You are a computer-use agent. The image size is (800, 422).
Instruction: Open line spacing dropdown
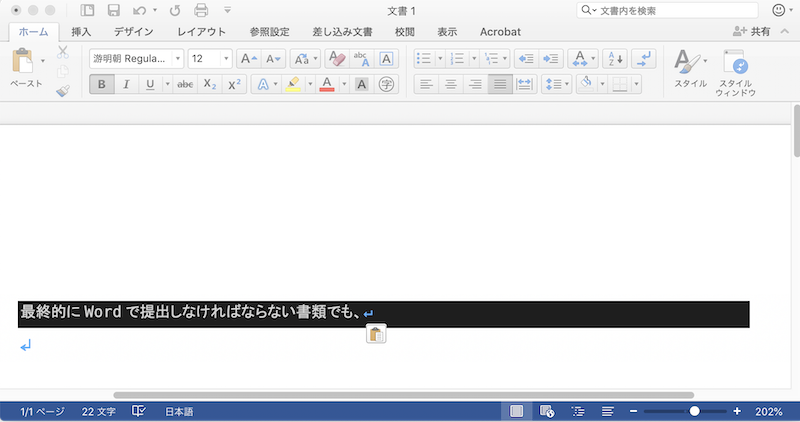pos(557,84)
